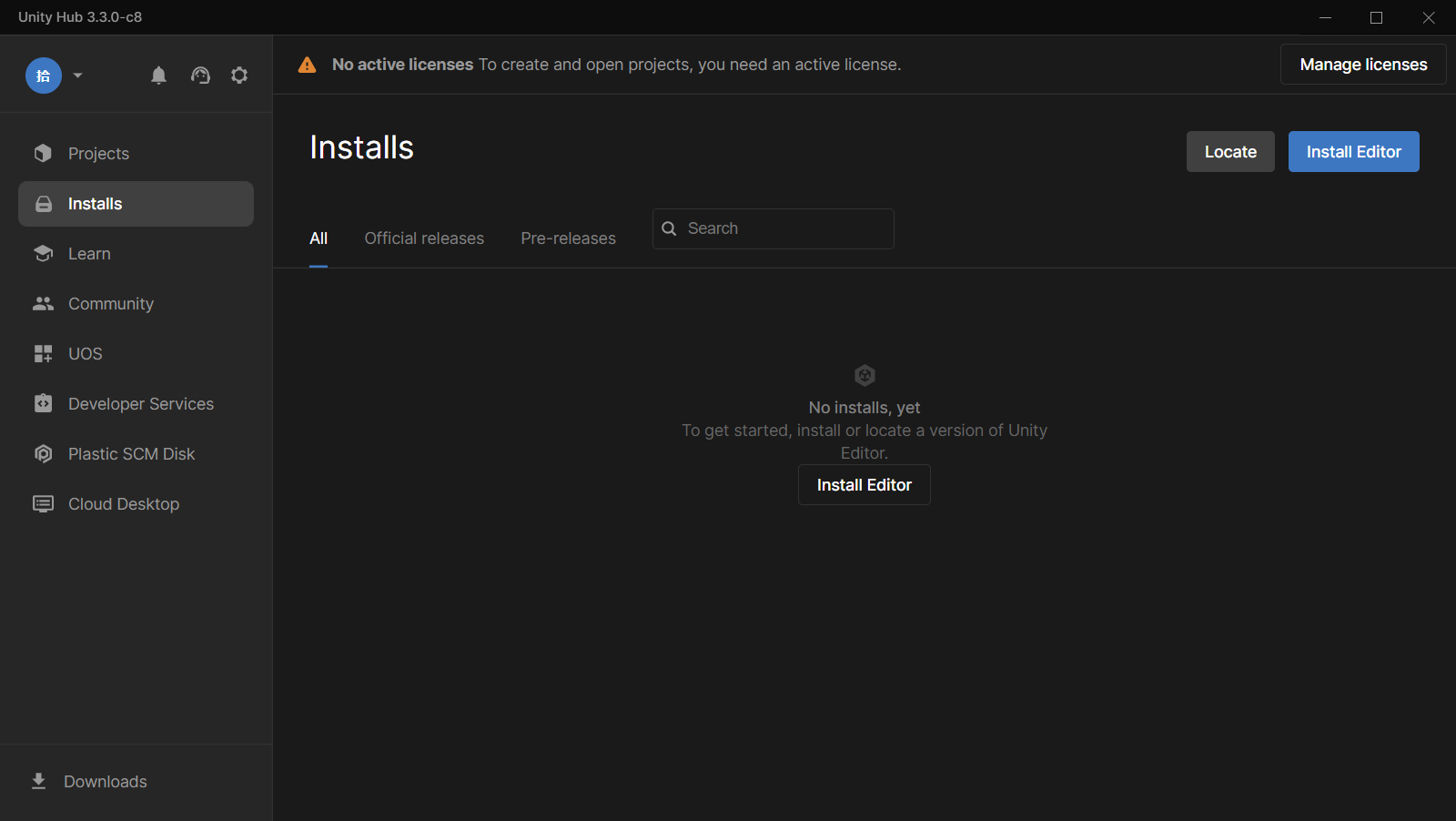Click the Cloud Desktop monitor icon
Viewport: 1456px width, 821px height.
[43, 503]
